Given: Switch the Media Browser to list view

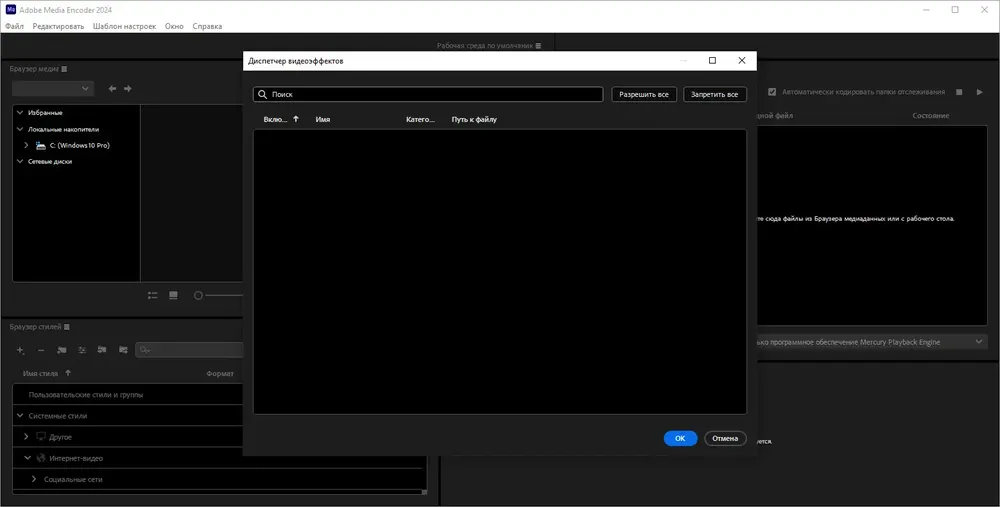Looking at the screenshot, I should [153, 295].
